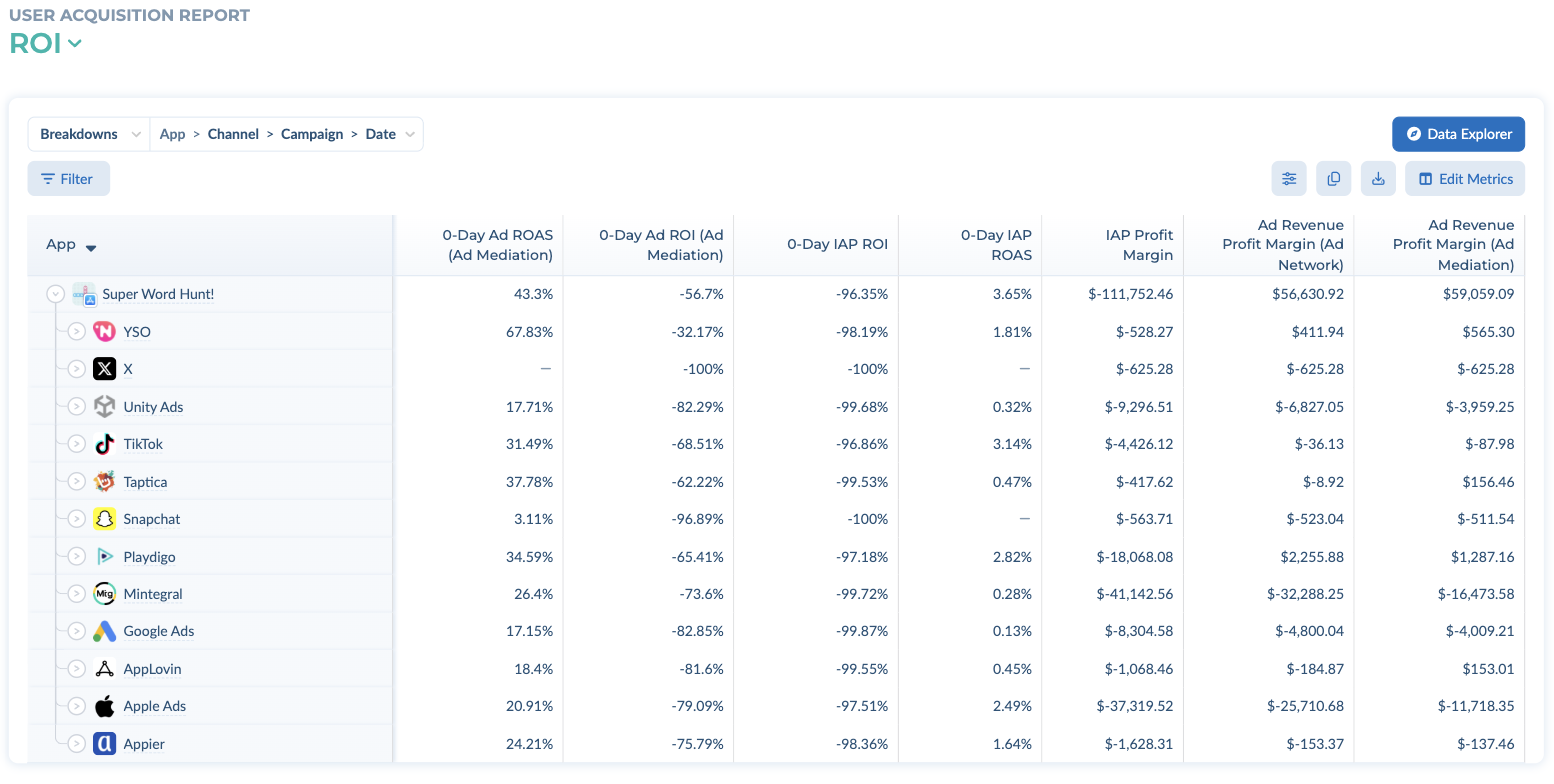Click the AppLovin logo icon
This screenshot has height=784, width=1554.
point(104,669)
